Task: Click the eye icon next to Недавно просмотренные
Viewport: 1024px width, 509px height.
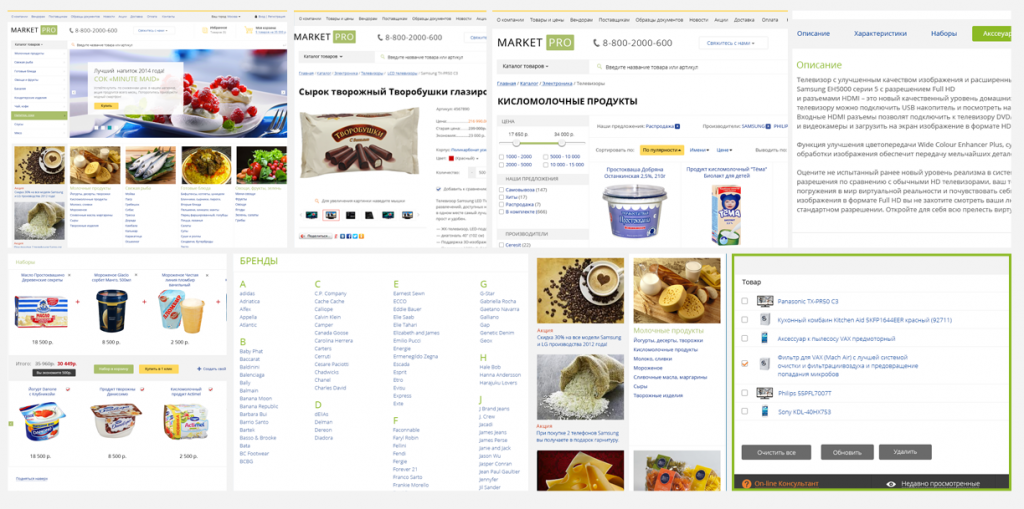Action: tap(891, 484)
